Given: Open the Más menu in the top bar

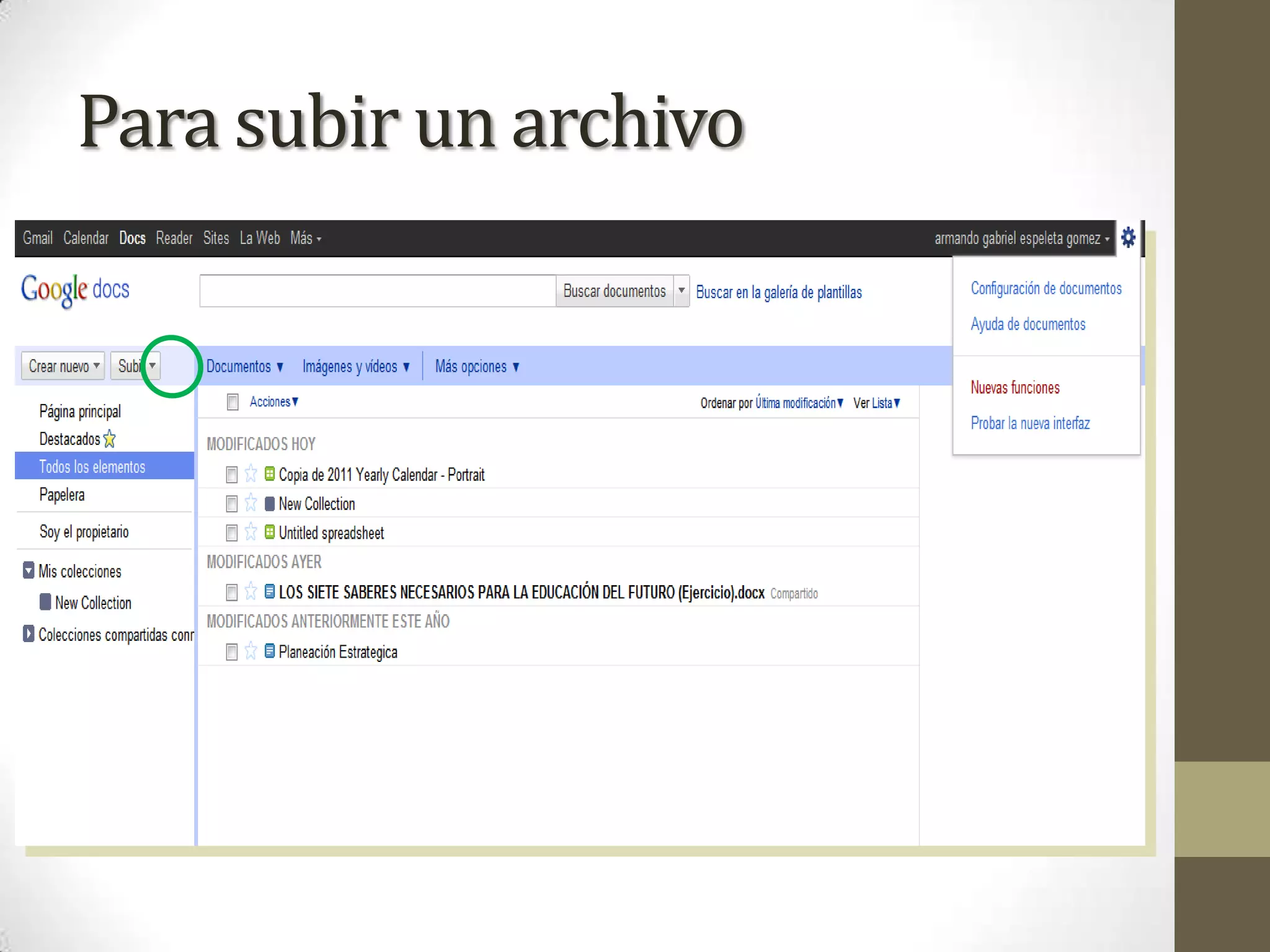Looking at the screenshot, I should [x=306, y=238].
